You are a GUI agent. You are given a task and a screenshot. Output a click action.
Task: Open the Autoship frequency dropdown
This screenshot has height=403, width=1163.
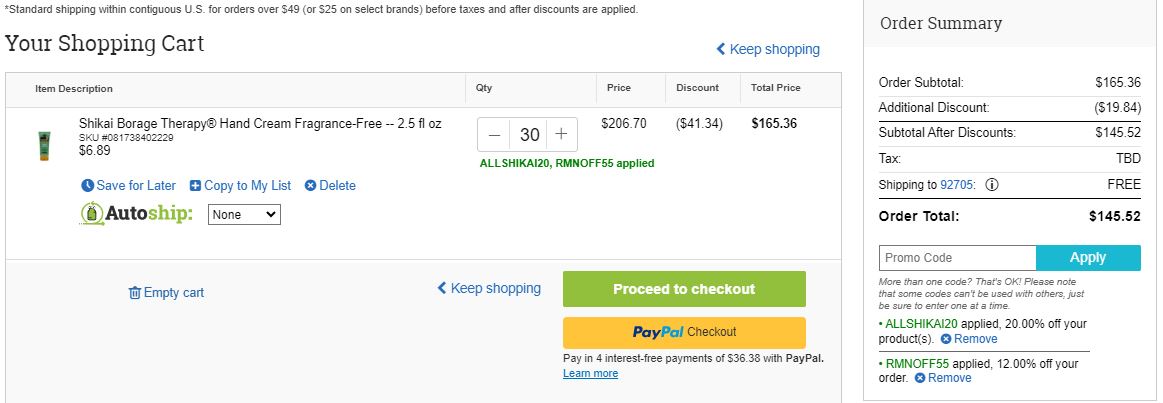[x=244, y=214]
